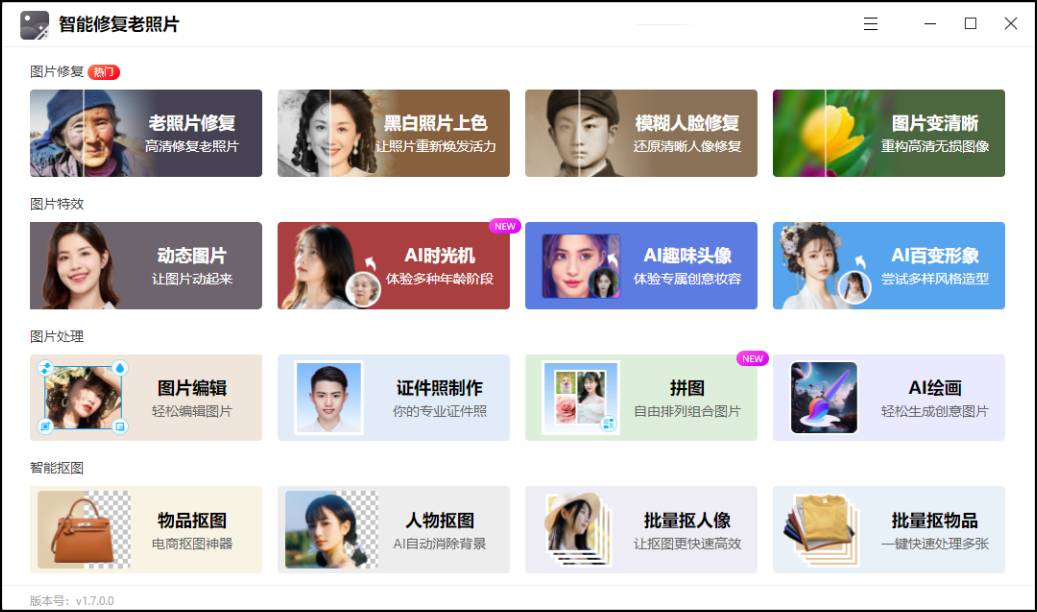Open 物品抠图 object cutout
Viewport: 1037px width, 612px height.
(145, 529)
